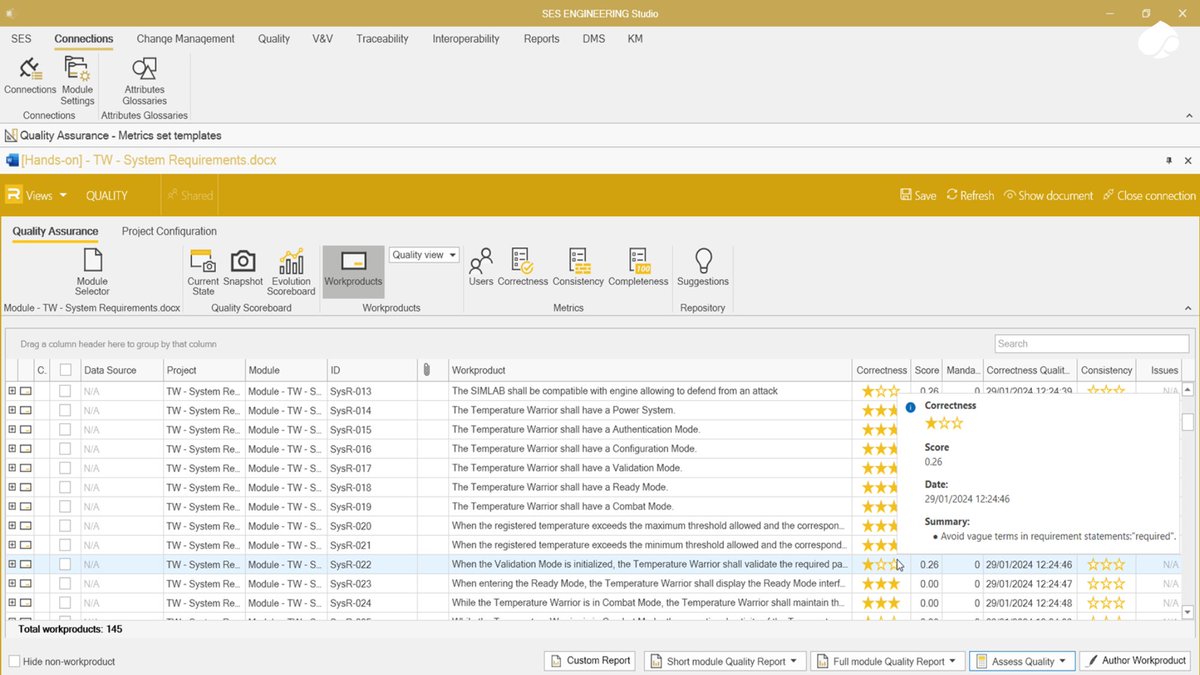The image size is (1200, 675).
Task: Tick the checkbox for SysR-019 row
Action: [65, 506]
